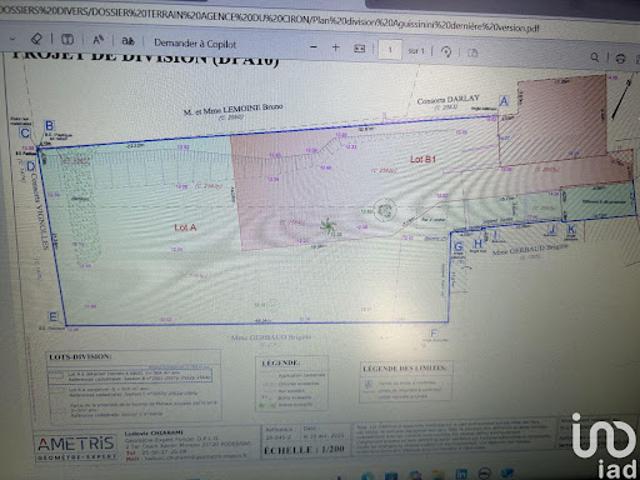Click the 'Lot B1' label on the plan

[423, 160]
